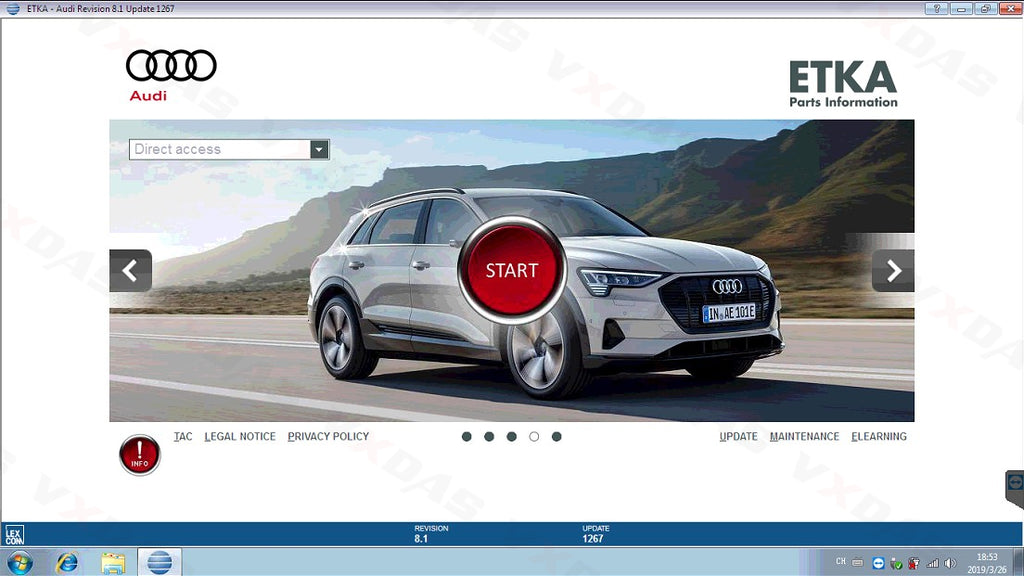
Task: Click the red INFO exclamation icon
Action: (x=140, y=455)
